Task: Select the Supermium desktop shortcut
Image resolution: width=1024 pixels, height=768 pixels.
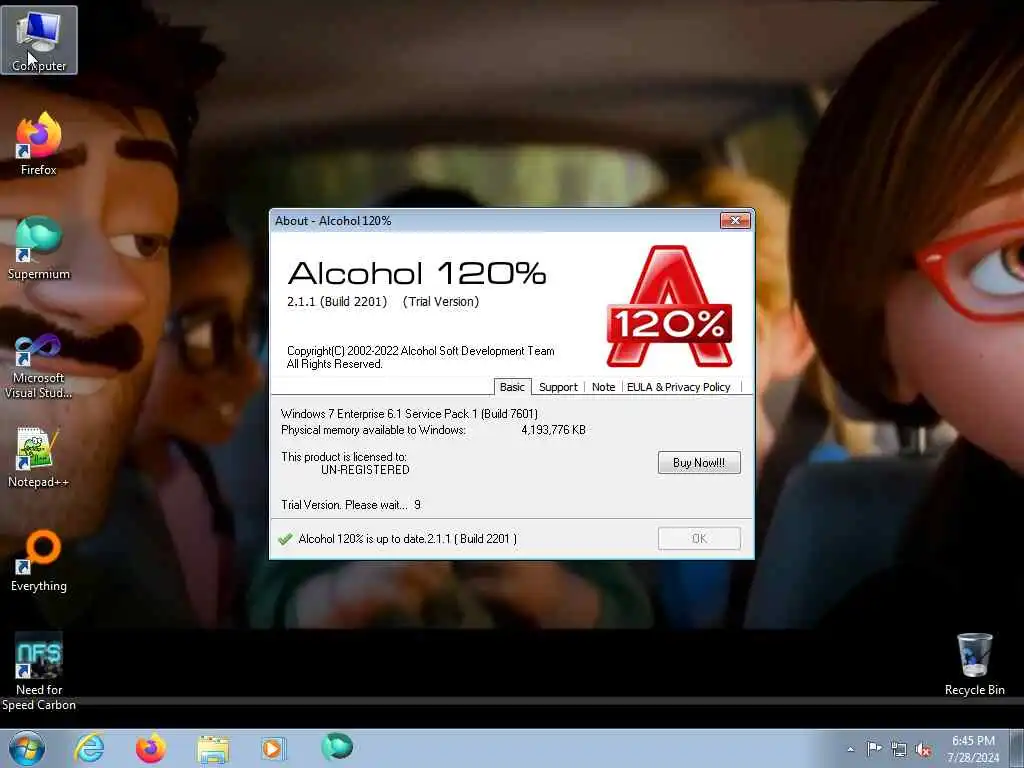Action: click(x=39, y=248)
